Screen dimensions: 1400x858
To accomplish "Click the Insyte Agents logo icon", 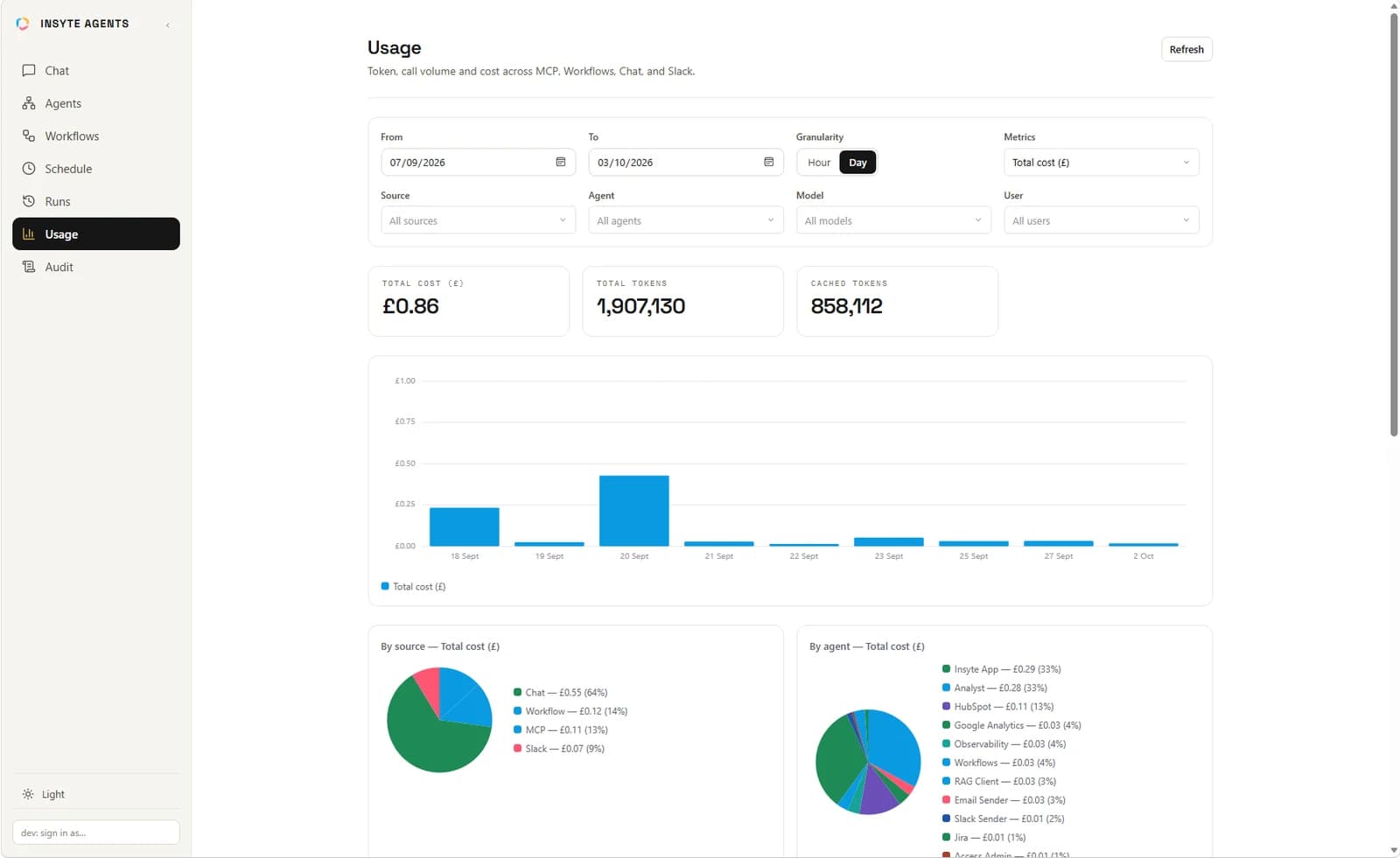I will tap(23, 24).
